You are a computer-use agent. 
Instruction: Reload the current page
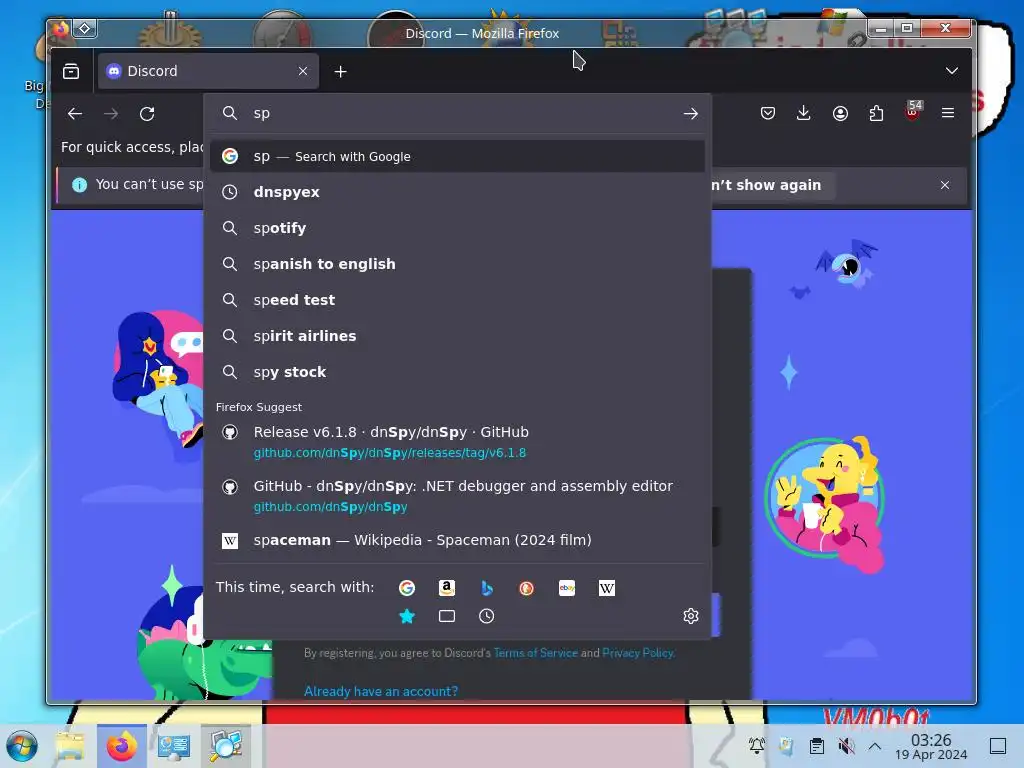point(147,114)
